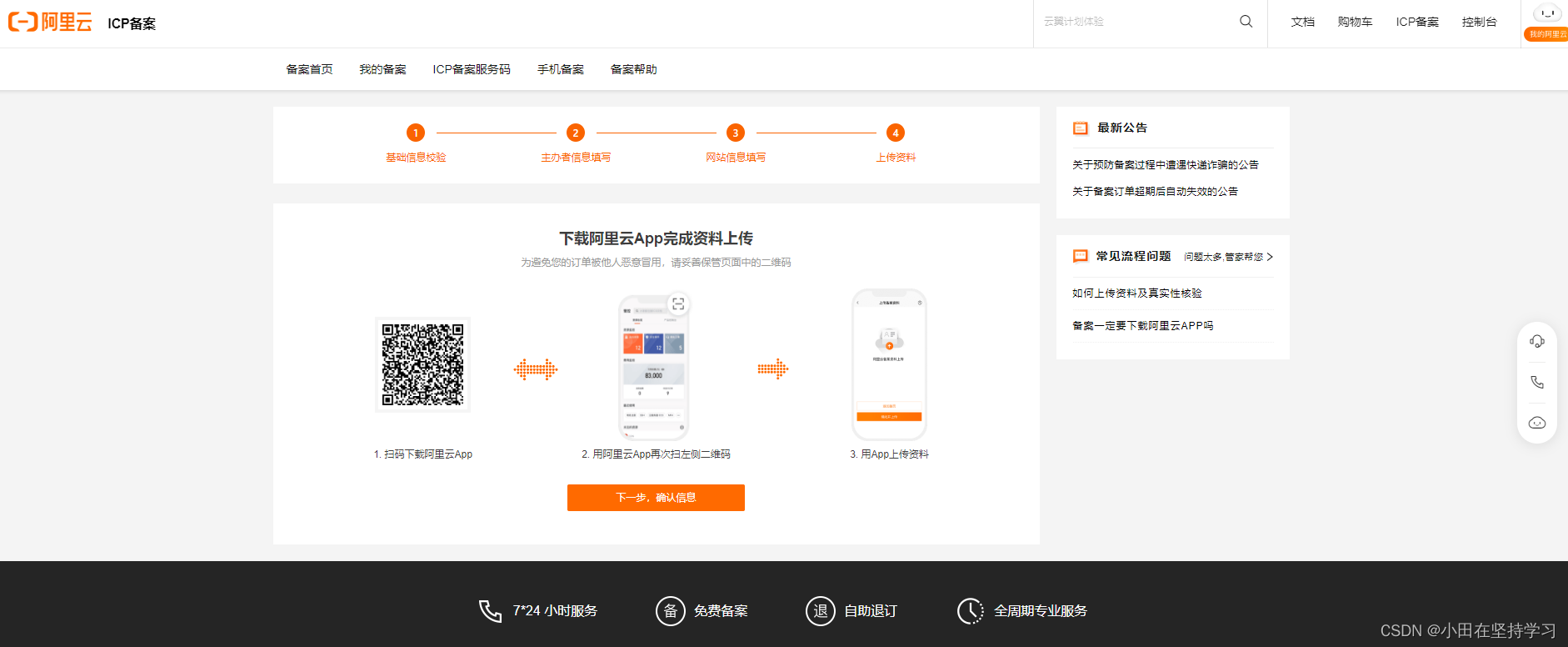The image size is (1568, 647).
Task: Click the upload-screen phone image
Action: [x=889, y=364]
